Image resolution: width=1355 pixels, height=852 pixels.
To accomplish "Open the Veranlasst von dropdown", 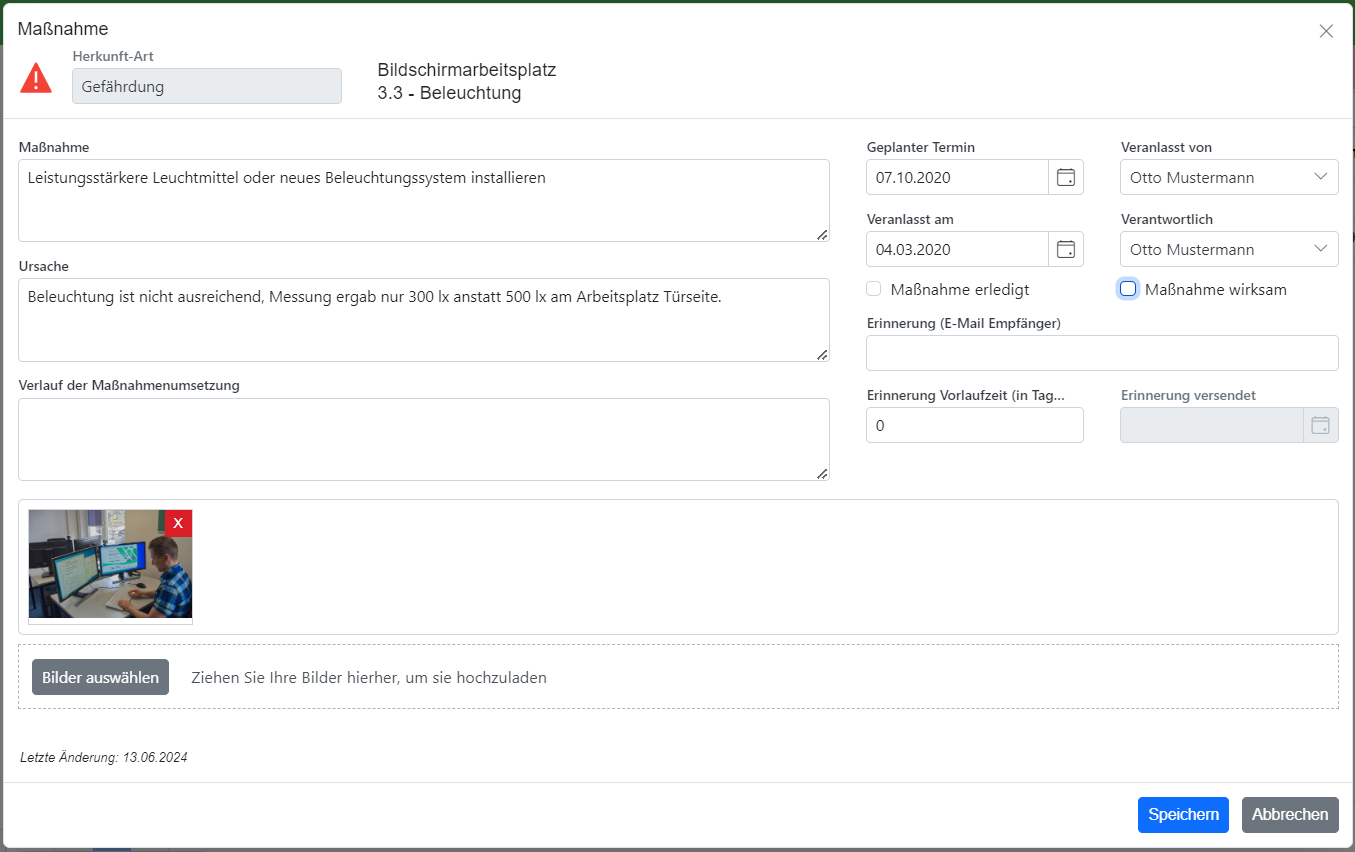I will tap(1229, 178).
